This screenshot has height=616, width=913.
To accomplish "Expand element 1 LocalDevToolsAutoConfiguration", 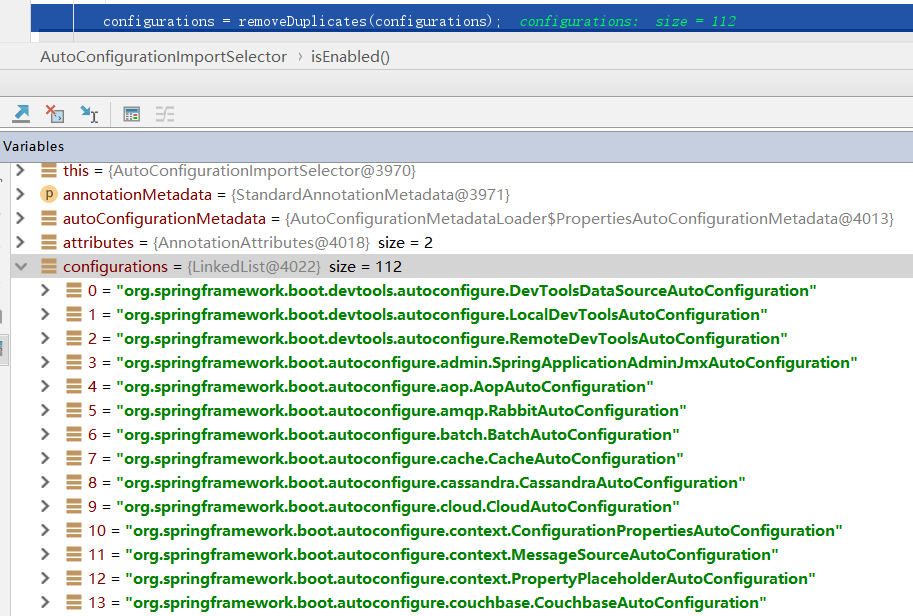I will click(x=45, y=314).
